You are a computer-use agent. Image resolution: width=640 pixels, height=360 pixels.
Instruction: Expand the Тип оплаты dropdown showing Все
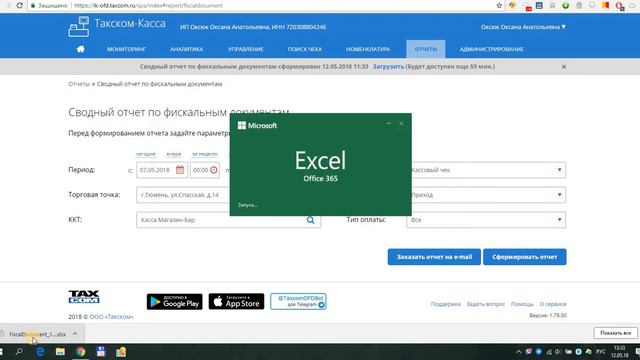tap(486, 220)
